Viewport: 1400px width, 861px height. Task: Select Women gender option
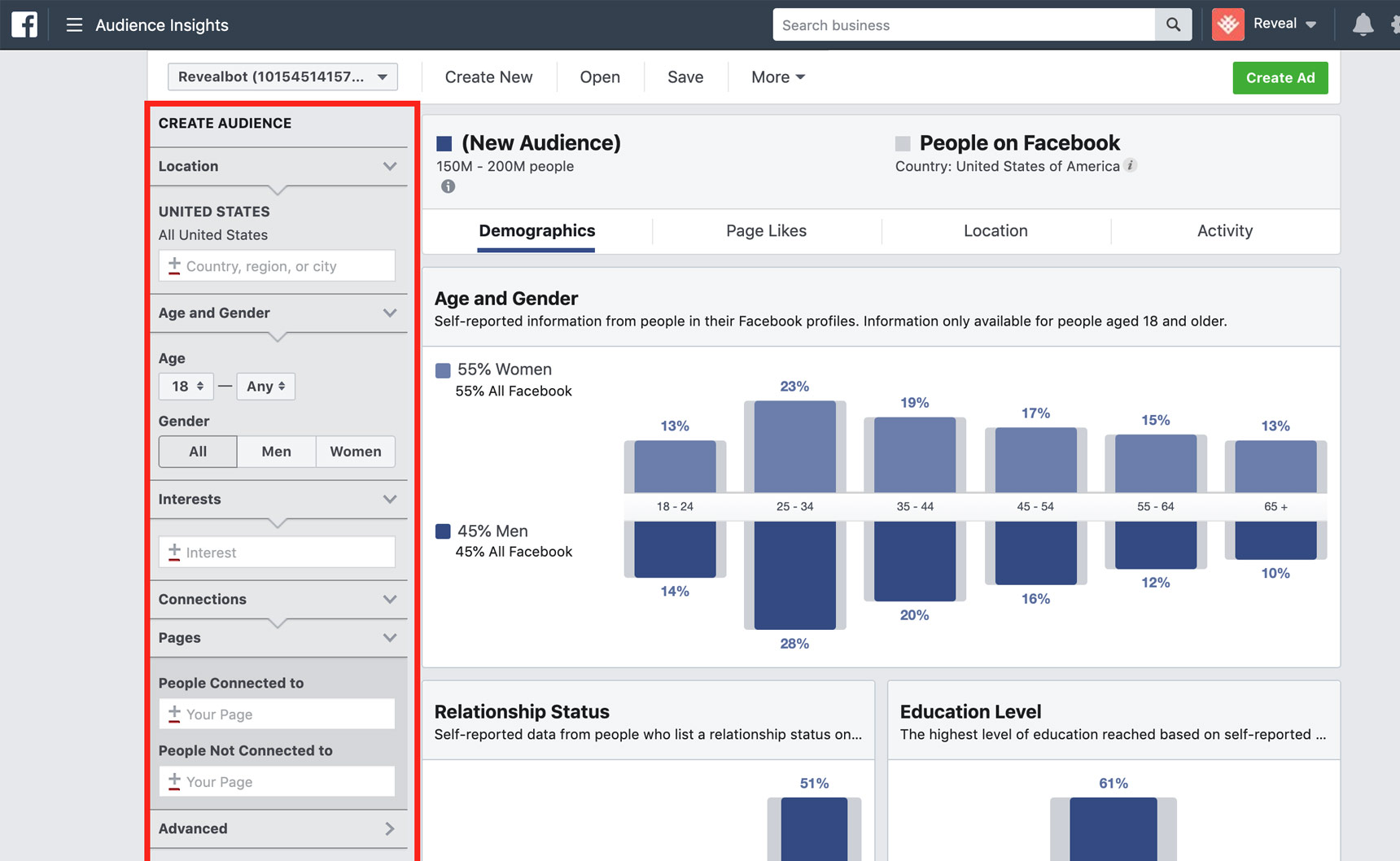pyautogui.click(x=356, y=452)
